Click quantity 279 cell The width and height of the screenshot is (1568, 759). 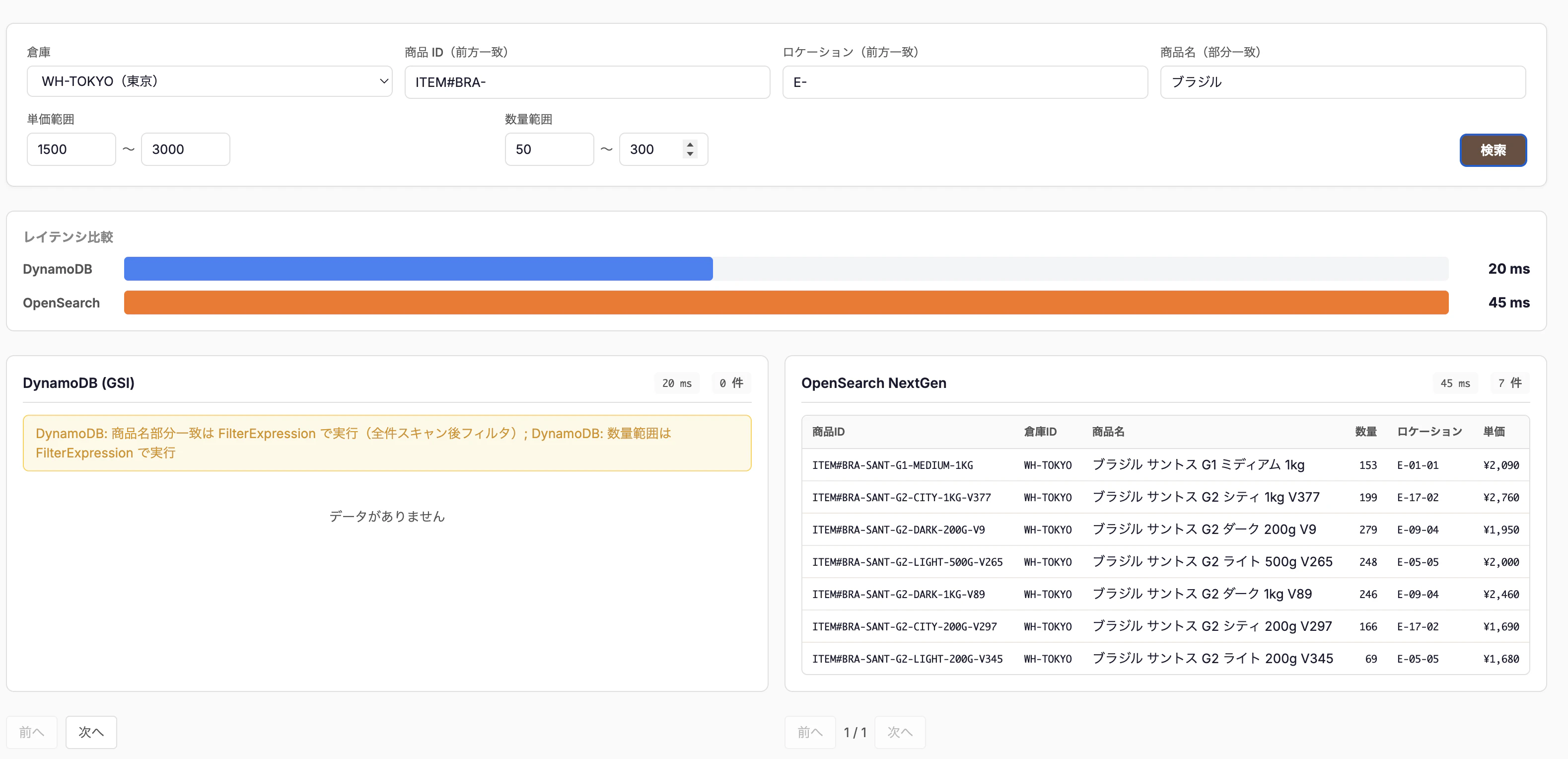(x=1368, y=530)
